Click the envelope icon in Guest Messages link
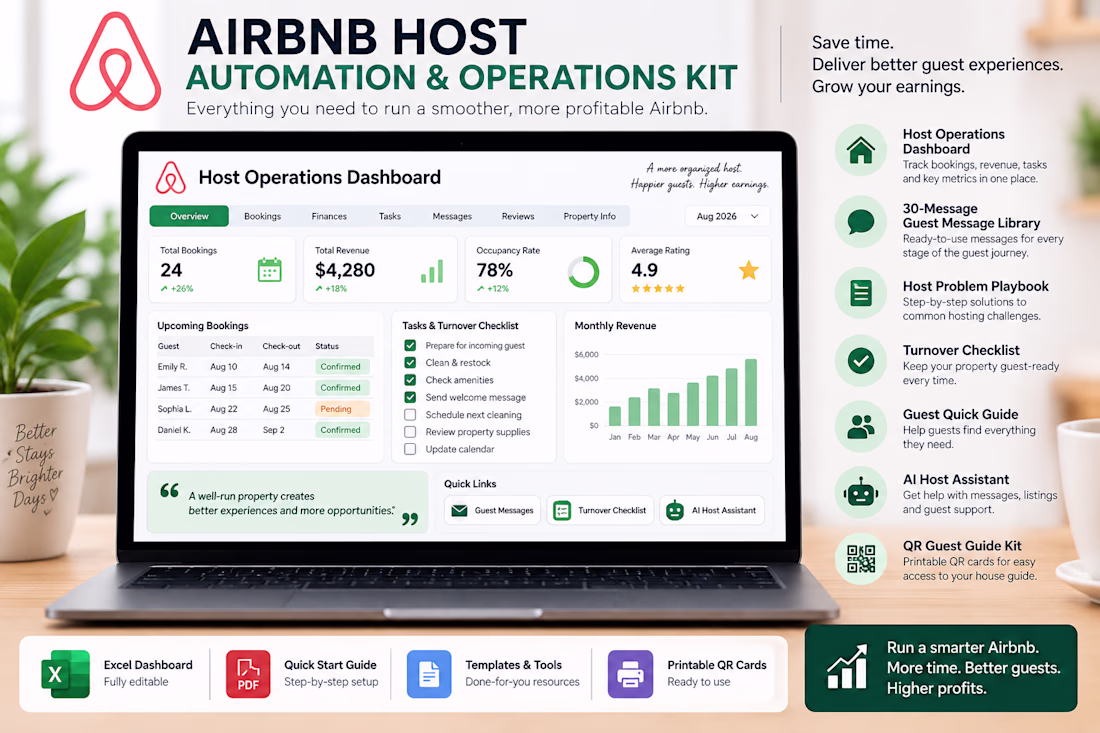 (460, 511)
